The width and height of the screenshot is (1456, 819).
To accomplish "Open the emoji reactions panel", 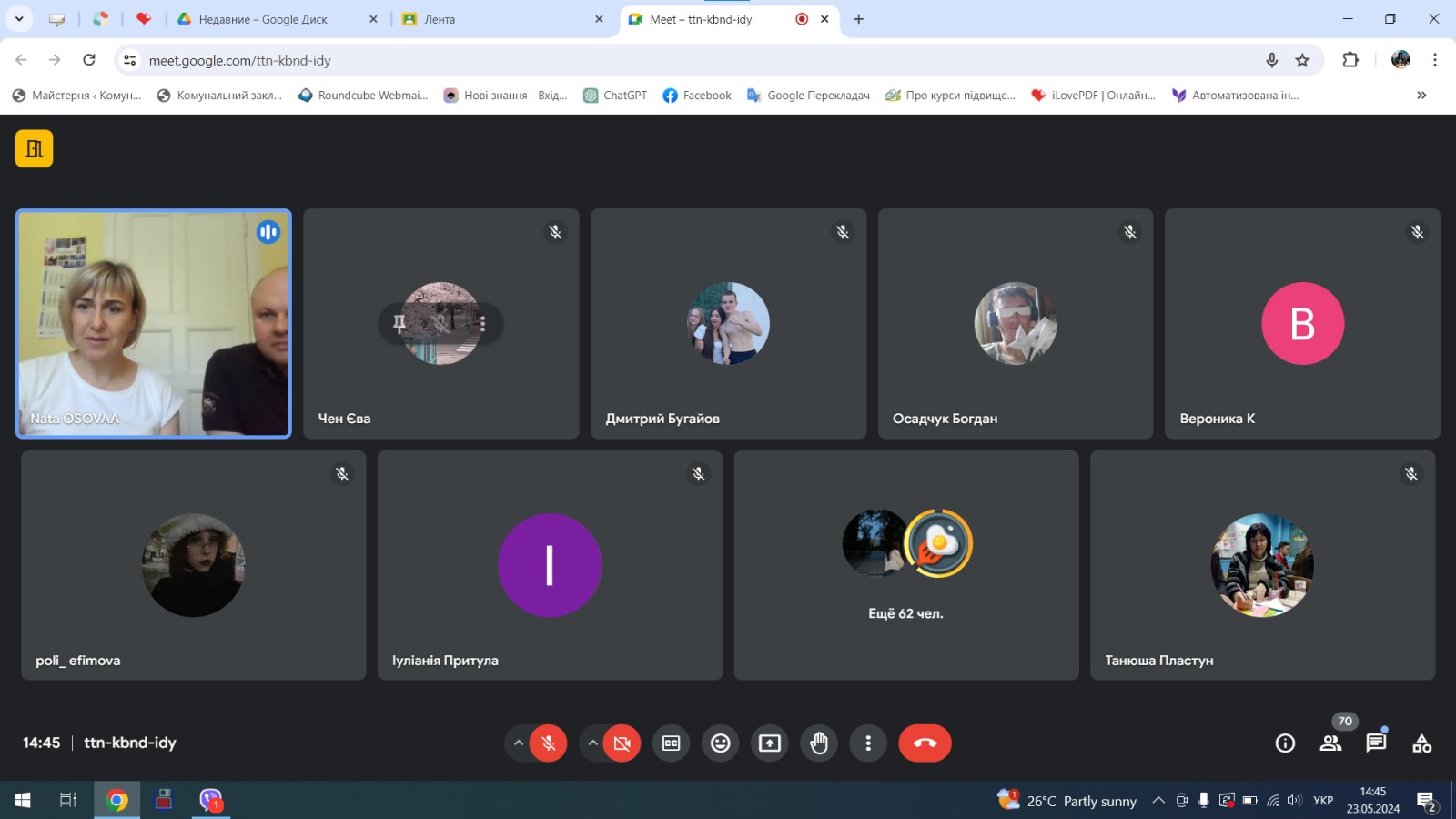I will pos(720,743).
